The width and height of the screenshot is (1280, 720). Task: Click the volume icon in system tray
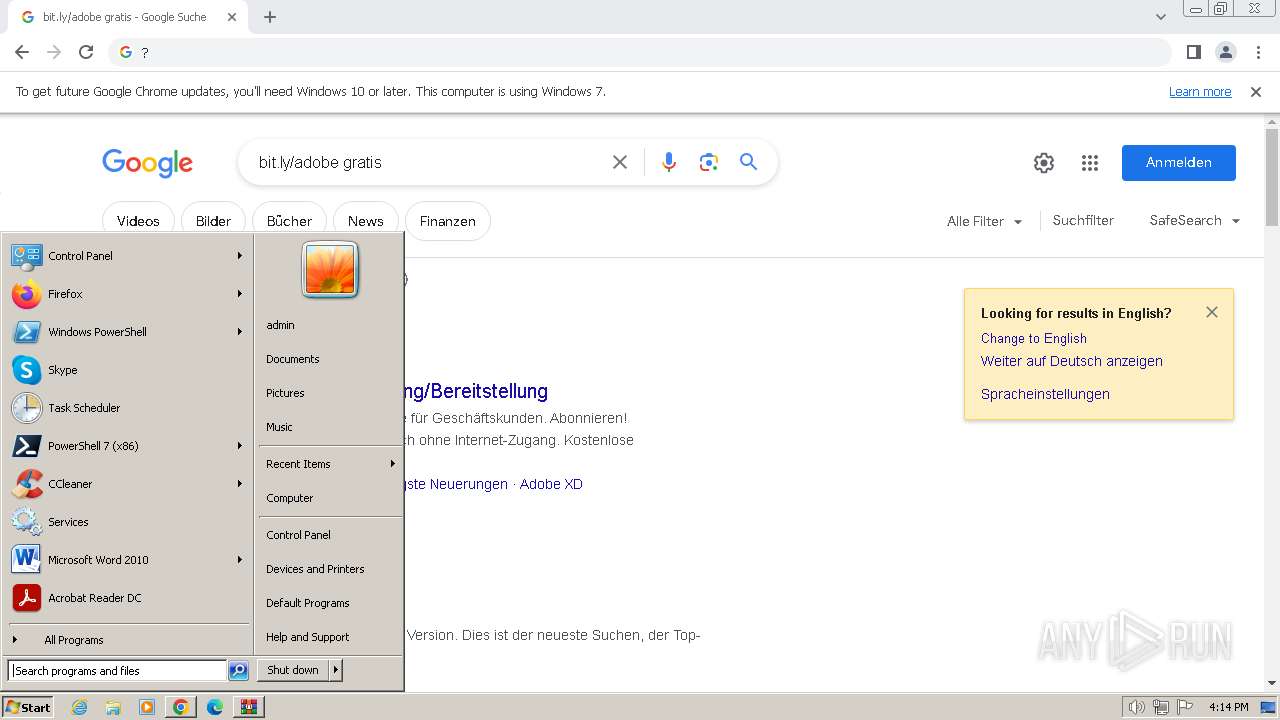tap(1136, 707)
